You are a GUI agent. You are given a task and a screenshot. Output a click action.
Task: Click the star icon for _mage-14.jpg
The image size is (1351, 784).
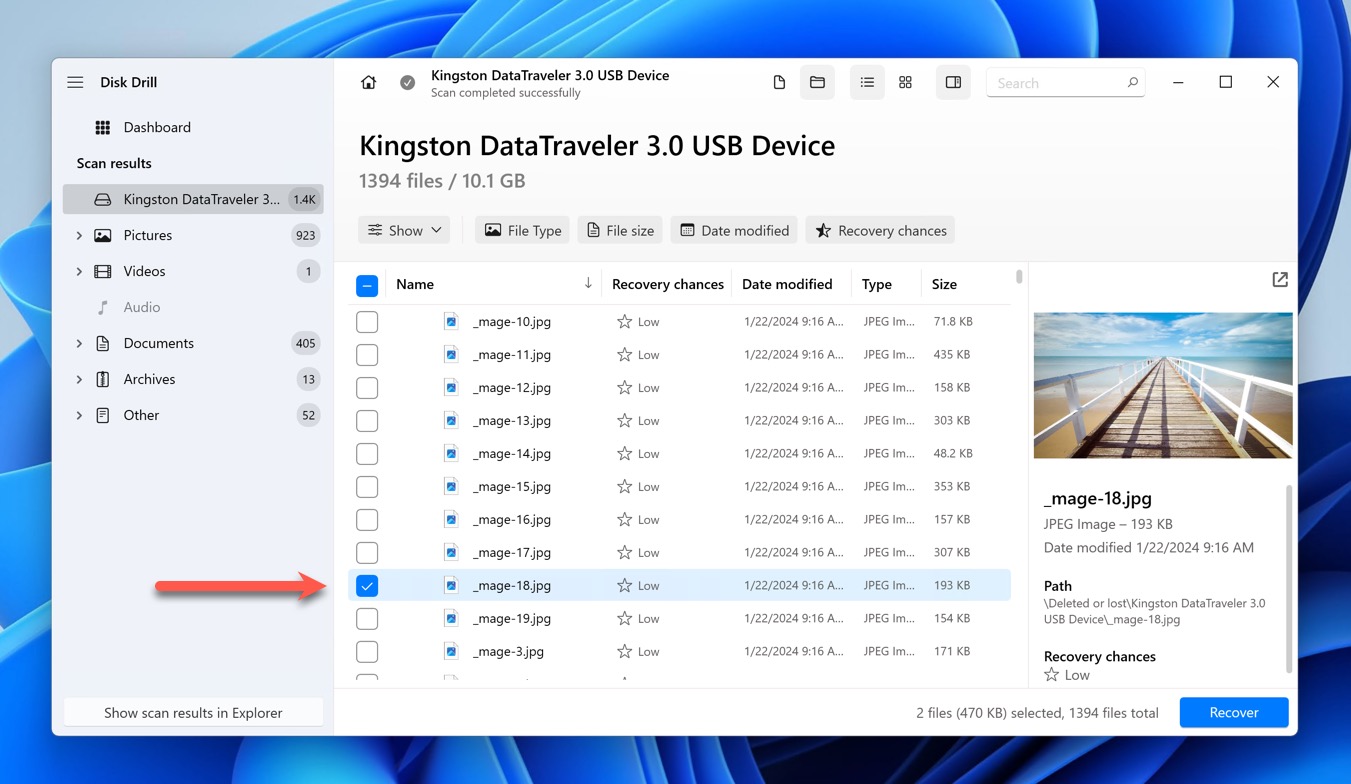pyautogui.click(x=624, y=454)
